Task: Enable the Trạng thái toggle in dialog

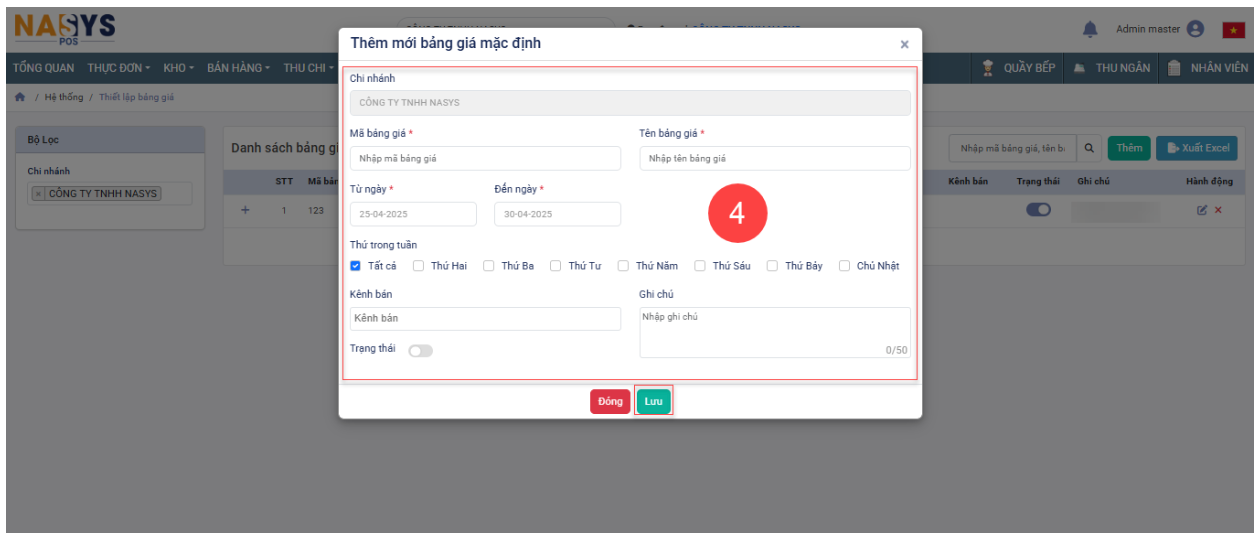Action: pyautogui.click(x=420, y=350)
